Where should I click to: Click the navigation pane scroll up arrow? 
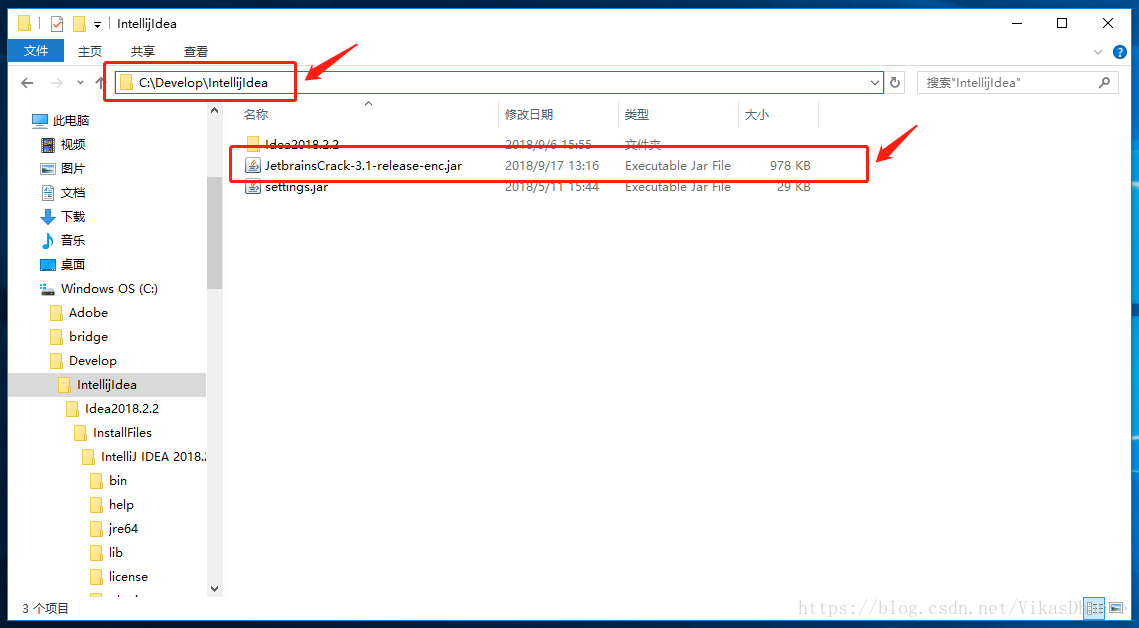pyautogui.click(x=214, y=110)
